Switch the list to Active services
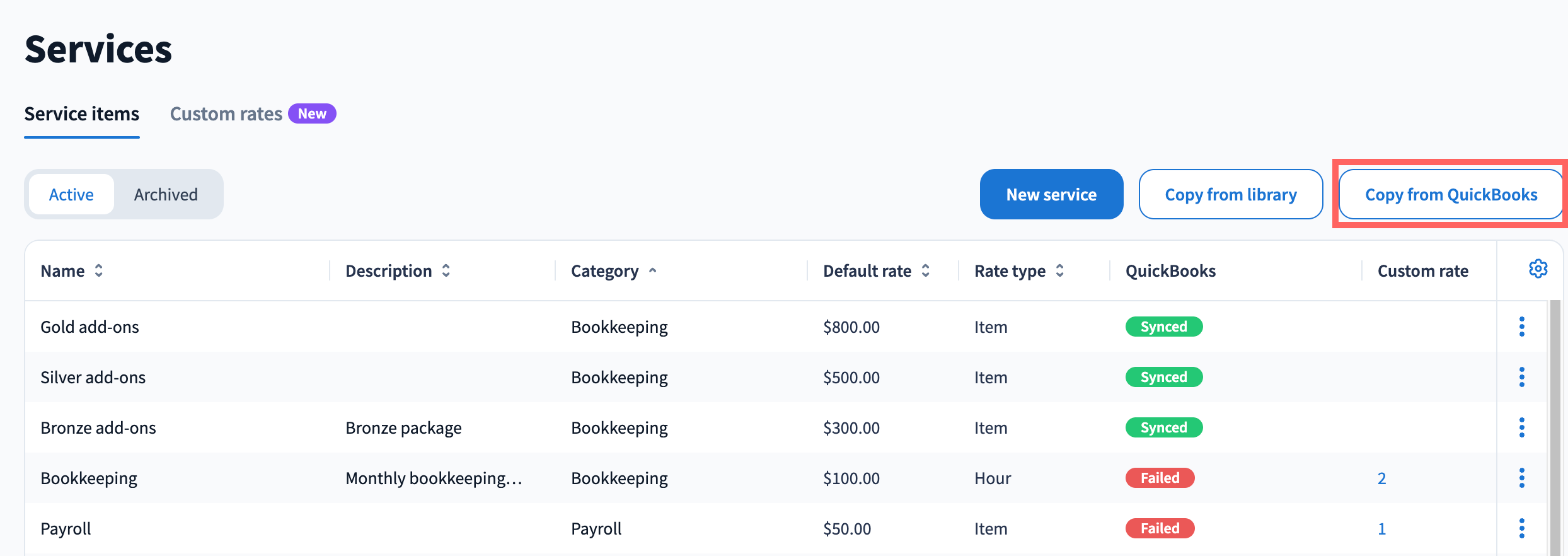Viewport: 1568px width, 556px height. (x=71, y=194)
